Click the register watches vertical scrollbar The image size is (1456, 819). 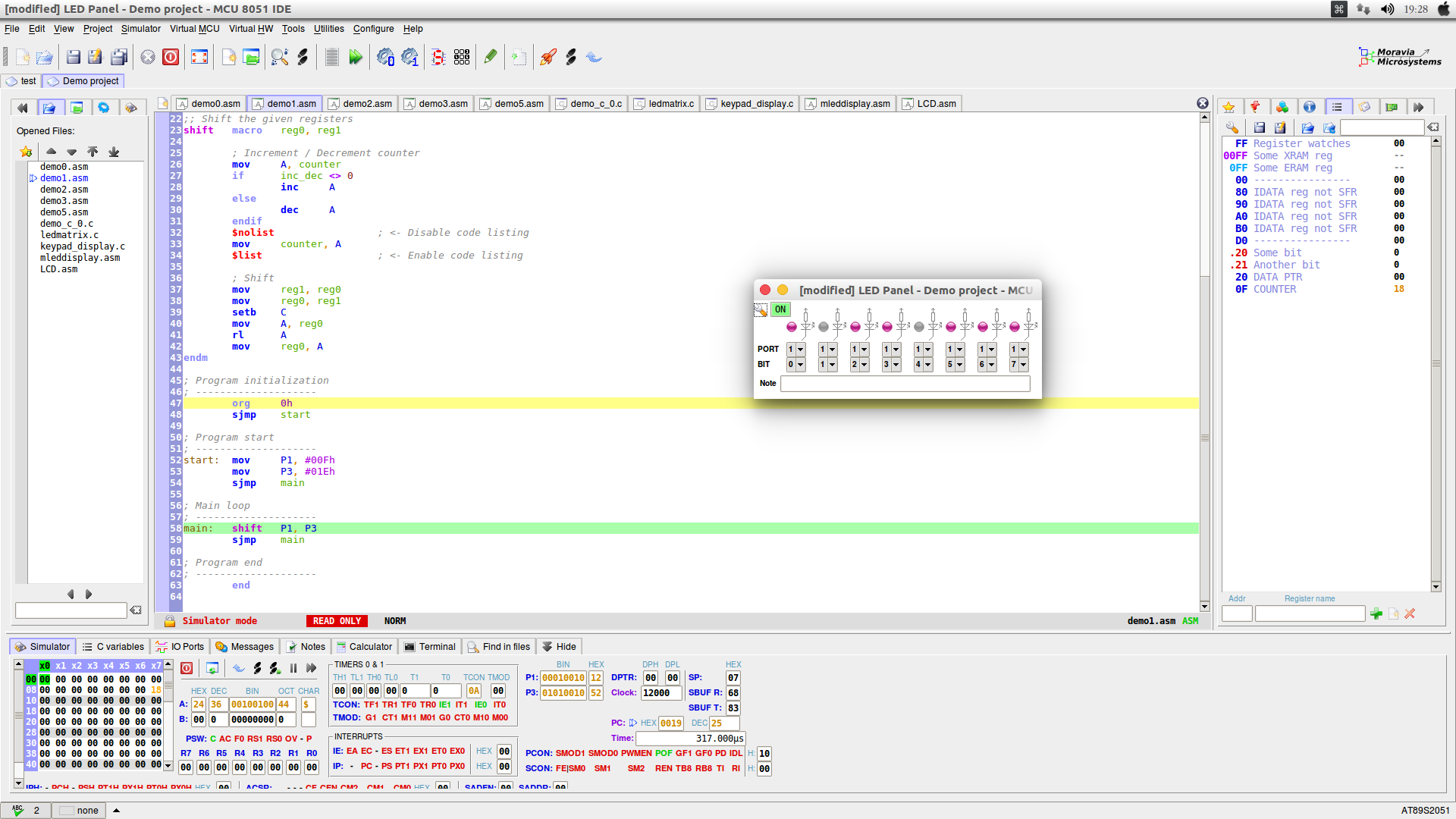point(1436,364)
